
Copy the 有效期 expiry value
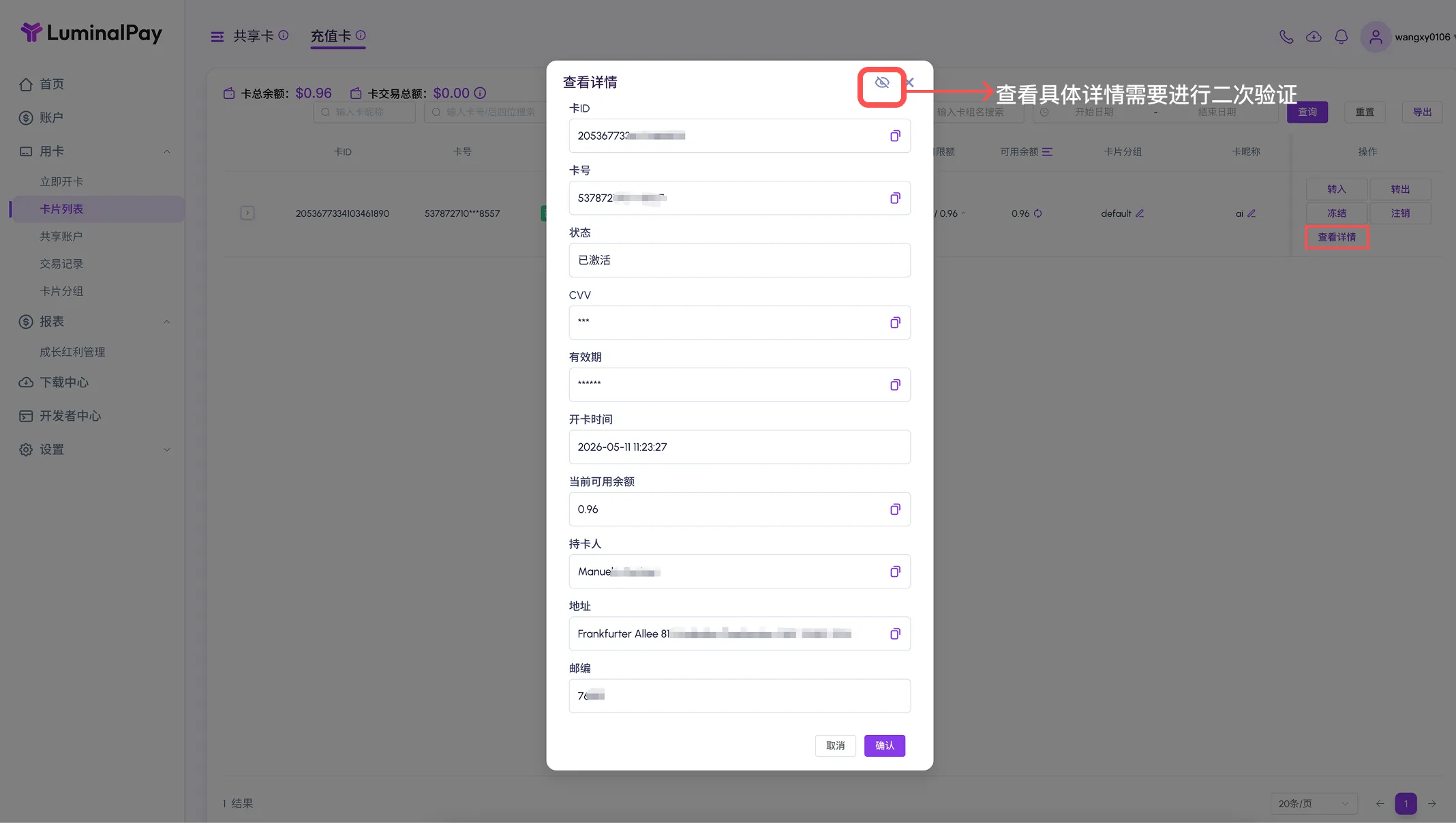point(895,385)
